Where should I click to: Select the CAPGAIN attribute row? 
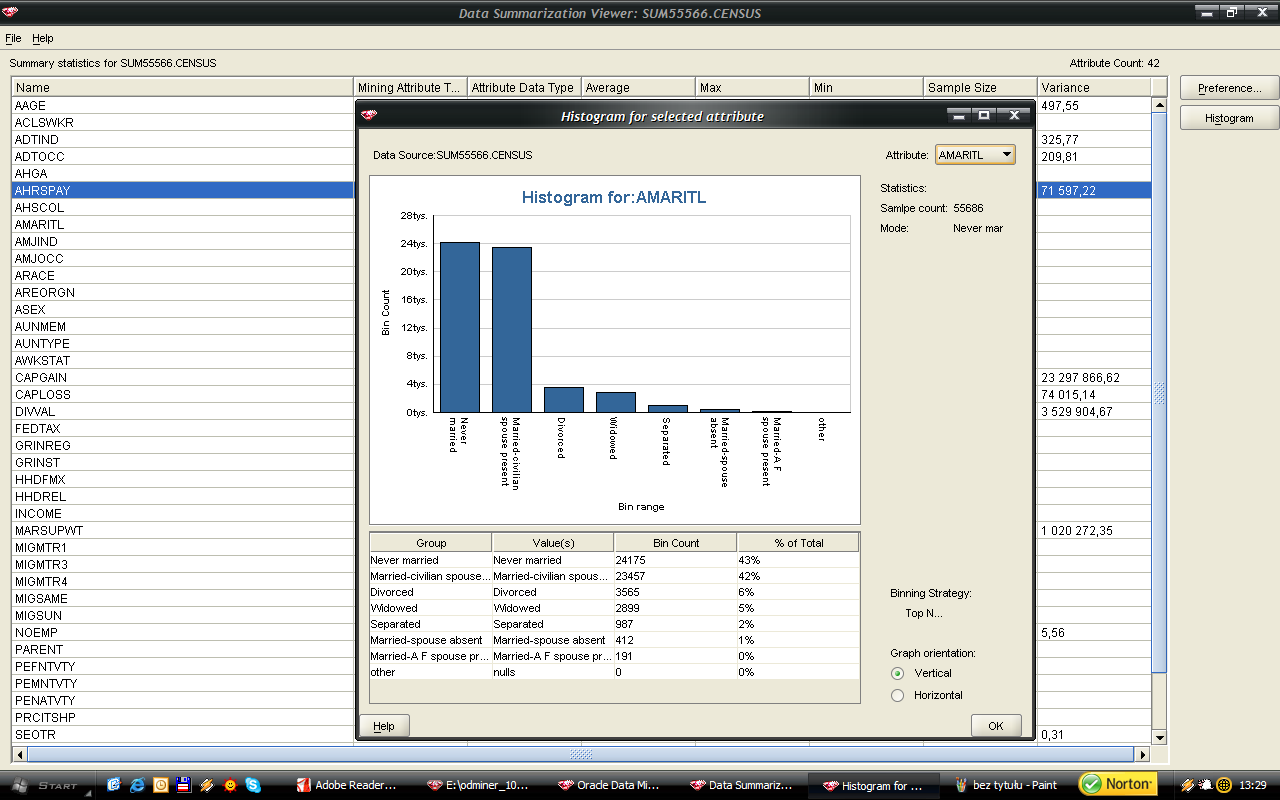(183, 377)
